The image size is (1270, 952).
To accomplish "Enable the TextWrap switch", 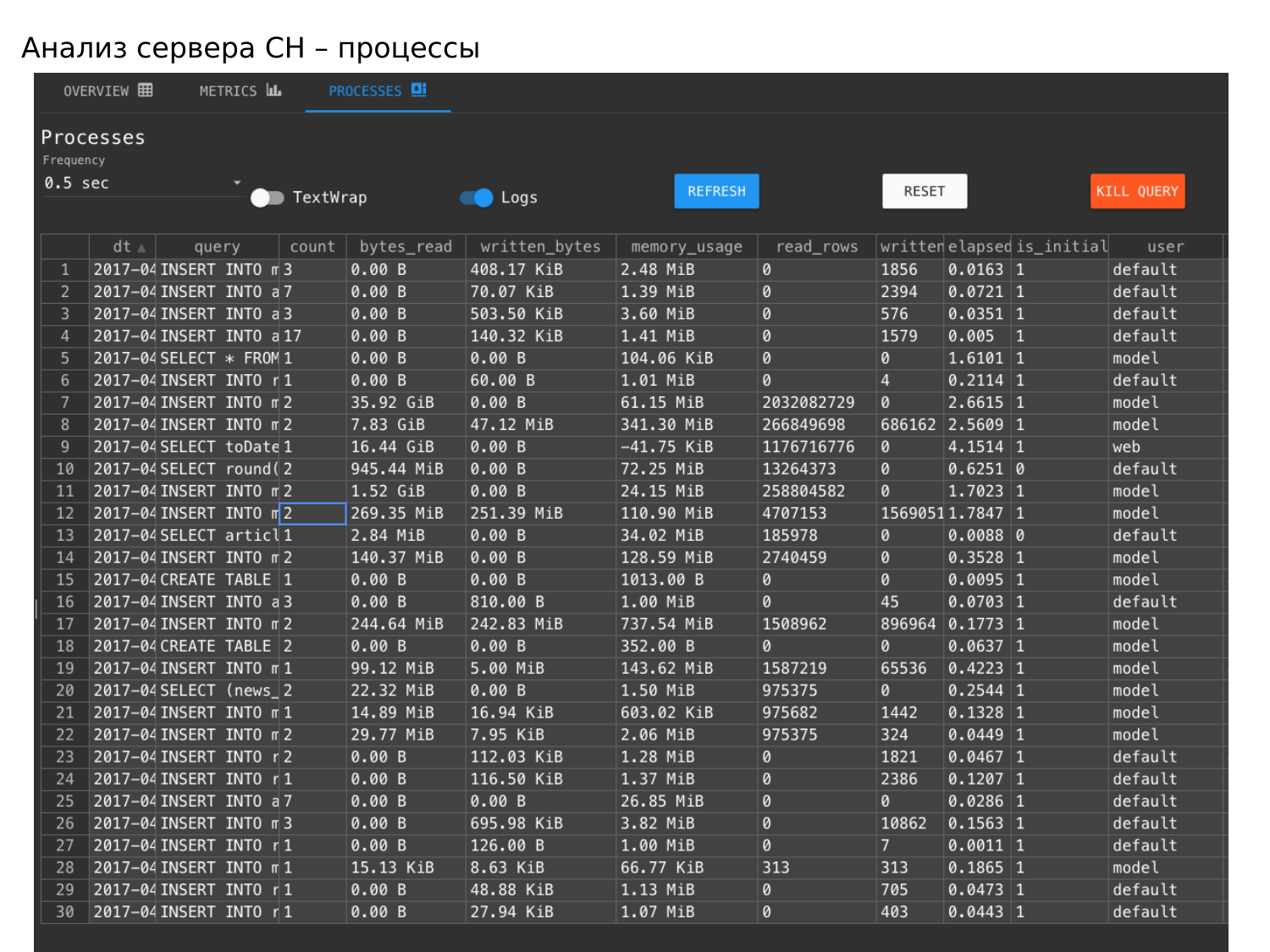I will click(x=267, y=197).
